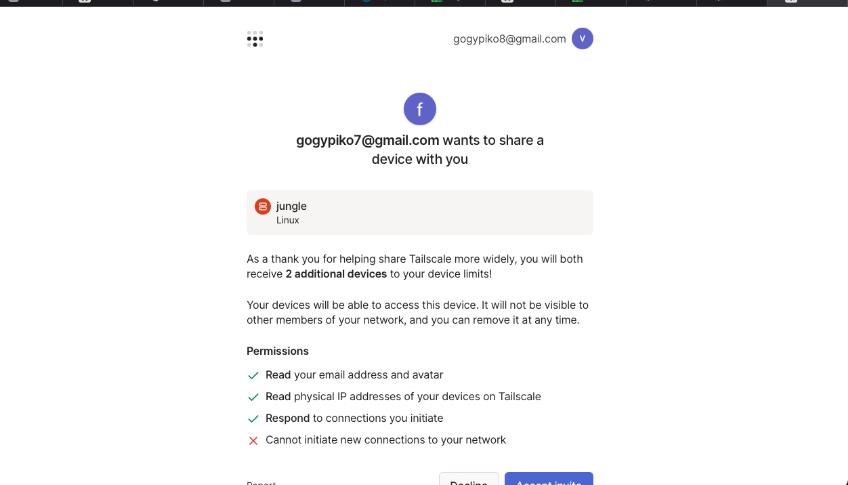Click the Tailscale dots logo

point(255,39)
